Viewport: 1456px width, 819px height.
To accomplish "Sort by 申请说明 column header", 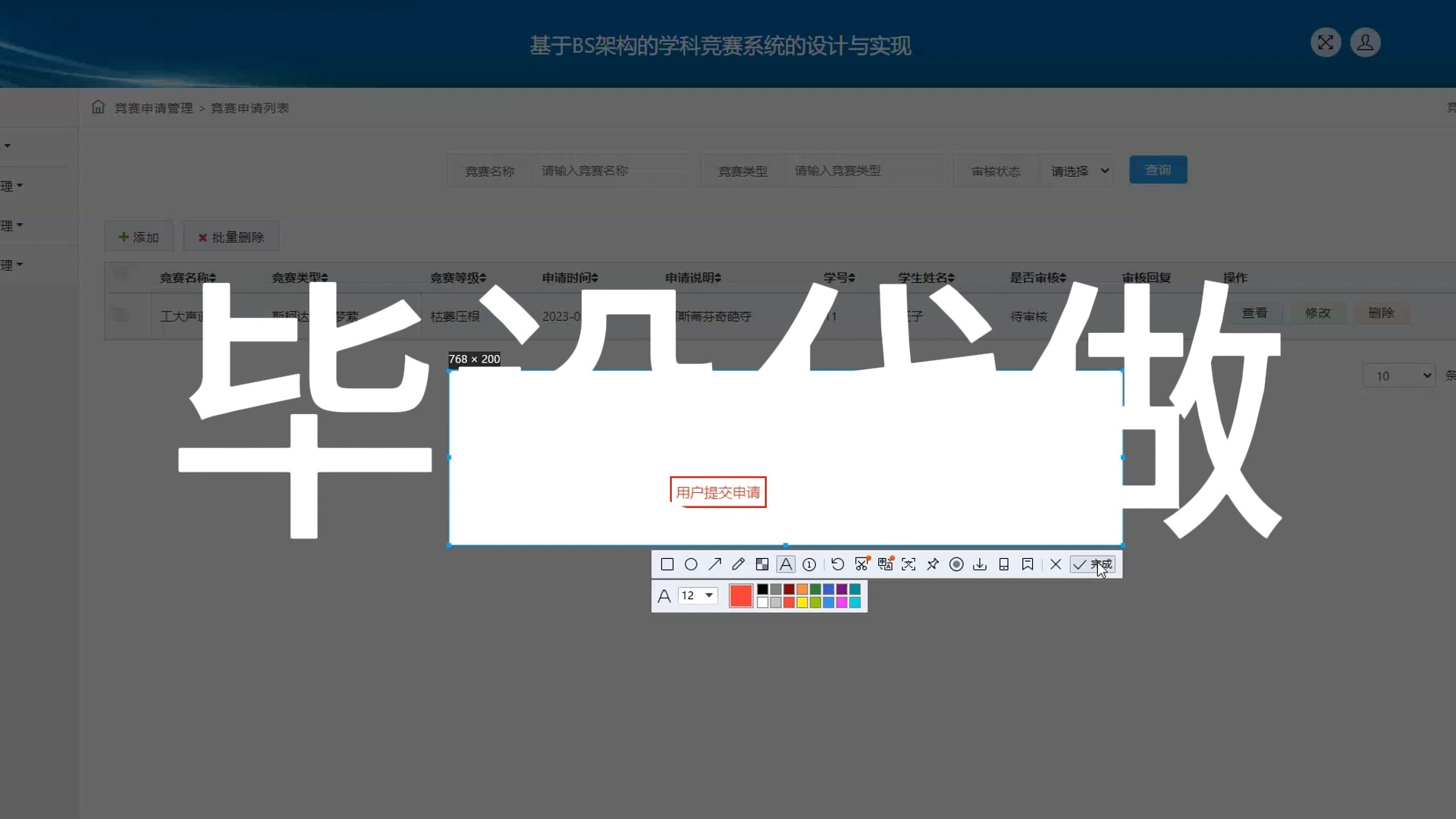I will click(x=693, y=278).
